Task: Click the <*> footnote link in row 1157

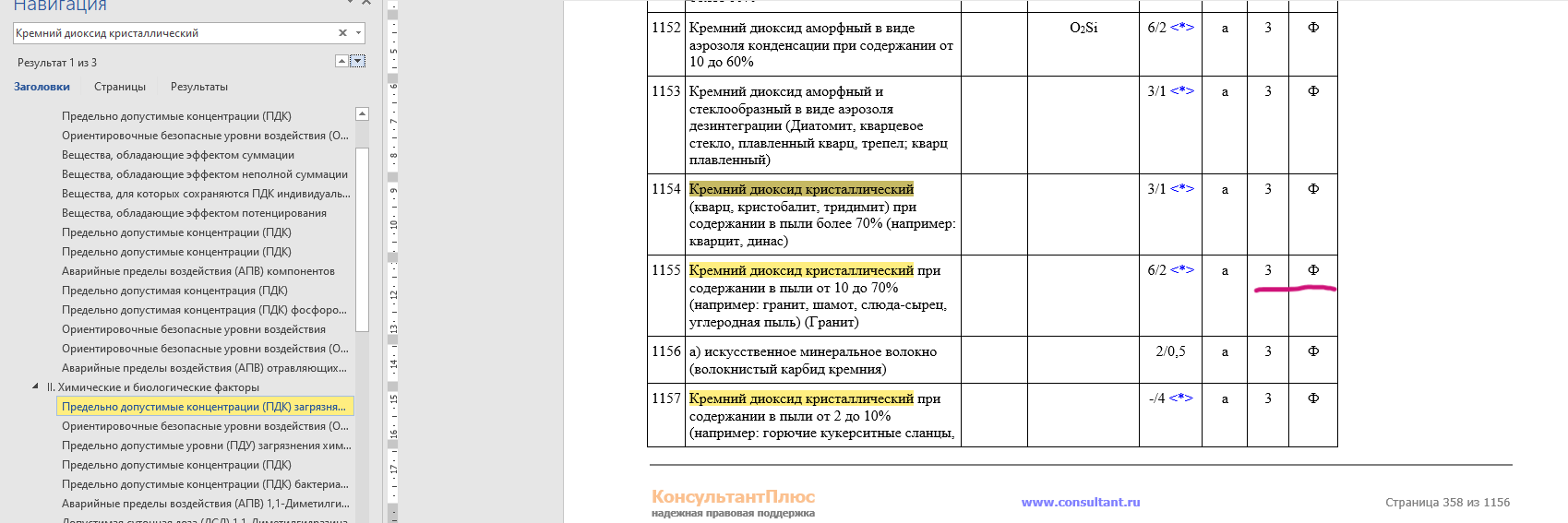Action: (x=1180, y=398)
